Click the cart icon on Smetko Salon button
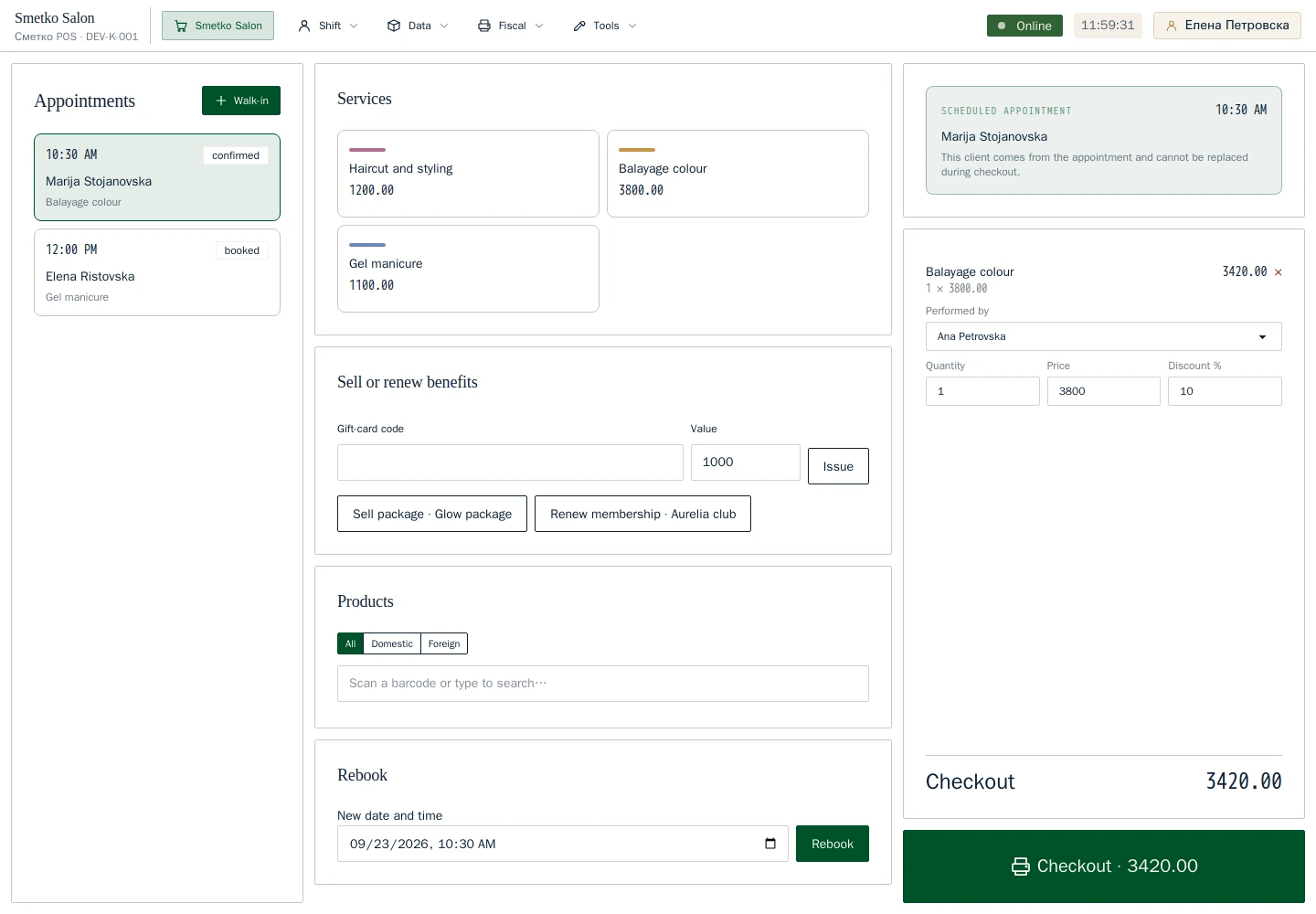Screen dimensions: 1316x914 (x=181, y=26)
